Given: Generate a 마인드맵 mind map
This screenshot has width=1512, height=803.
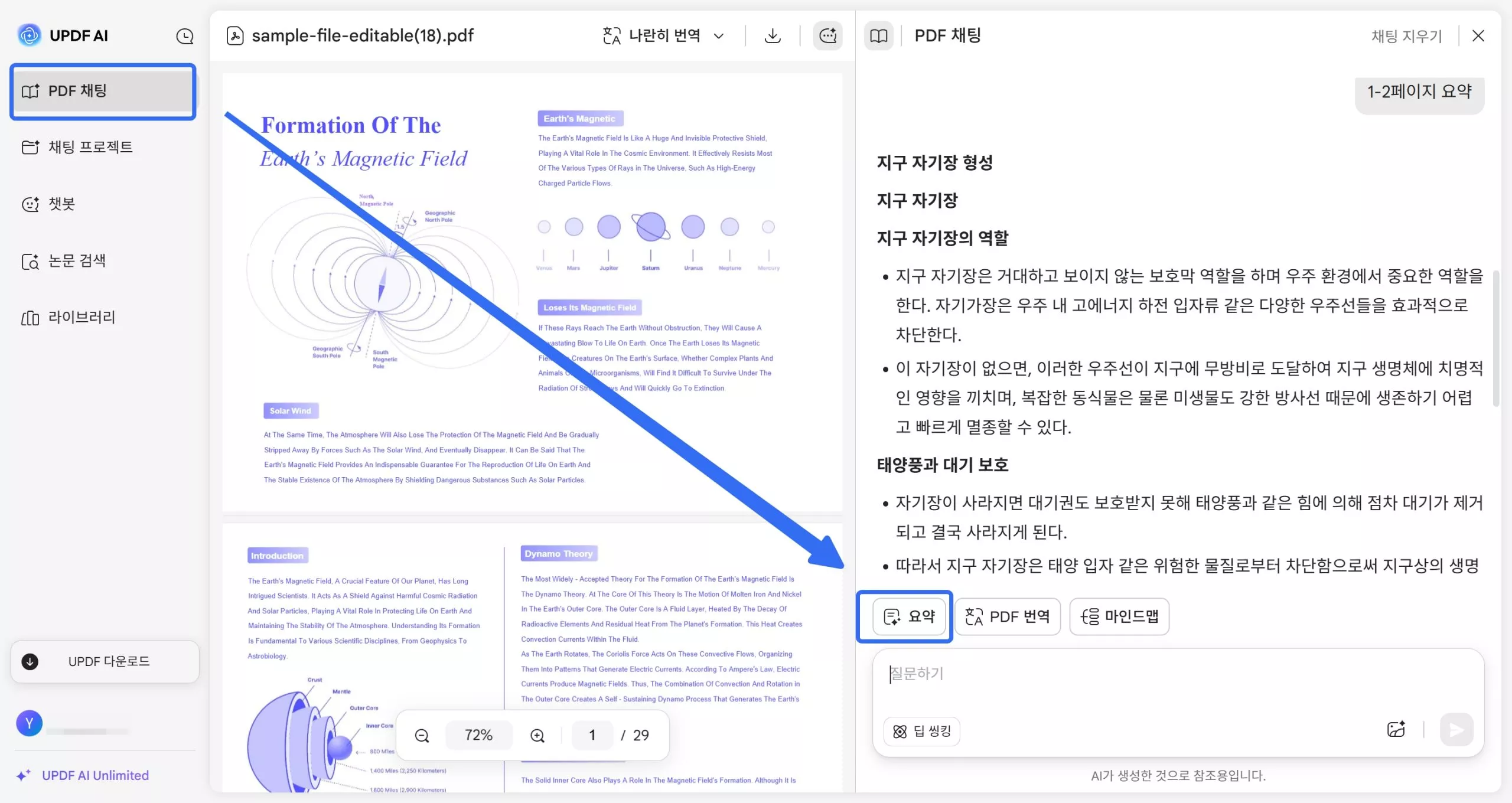Looking at the screenshot, I should coord(1119,616).
